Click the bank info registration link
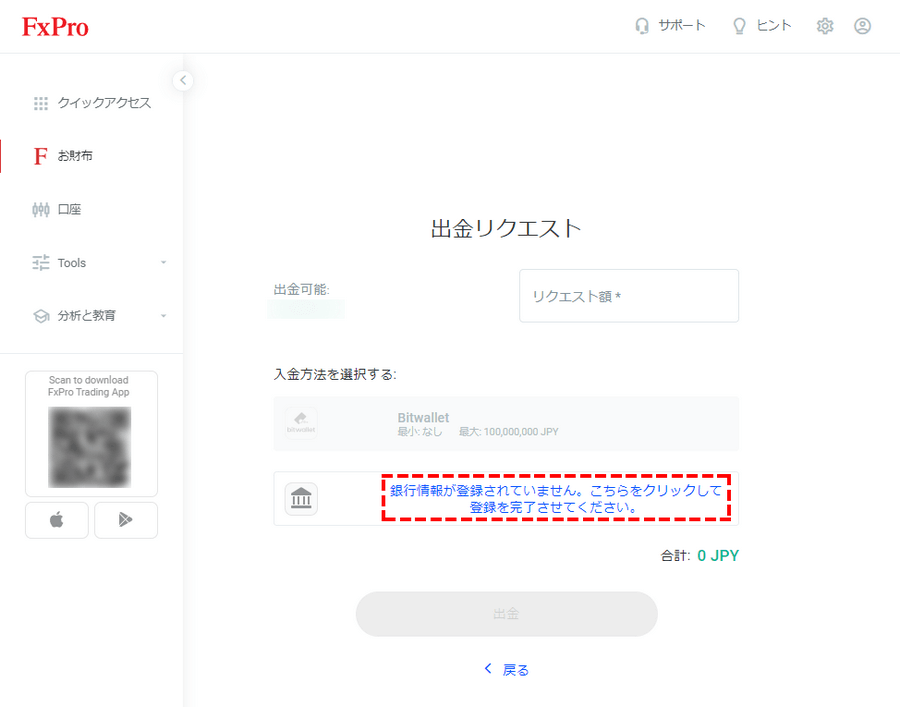 click(x=556, y=499)
